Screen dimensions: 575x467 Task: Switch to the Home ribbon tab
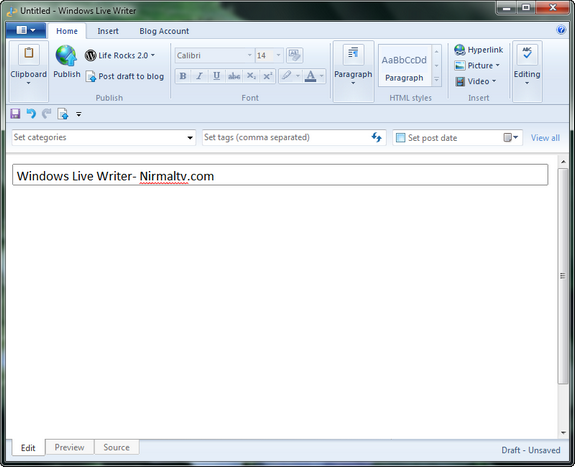[x=67, y=31]
